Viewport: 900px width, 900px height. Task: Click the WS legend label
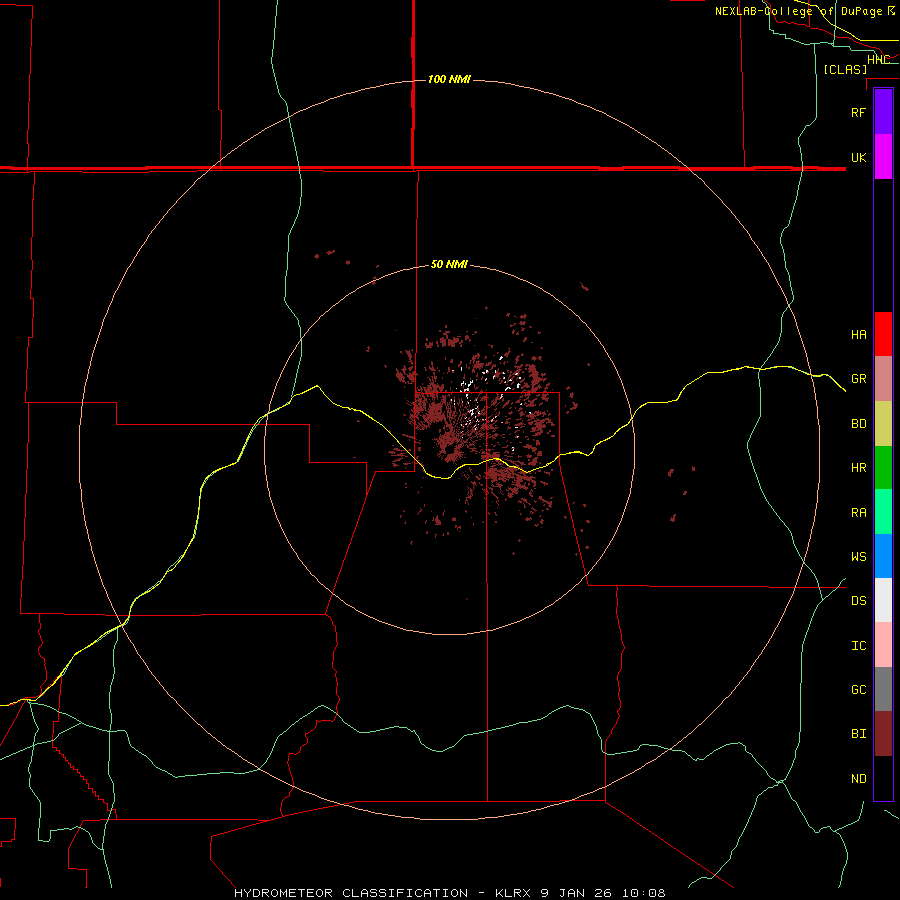[858, 556]
